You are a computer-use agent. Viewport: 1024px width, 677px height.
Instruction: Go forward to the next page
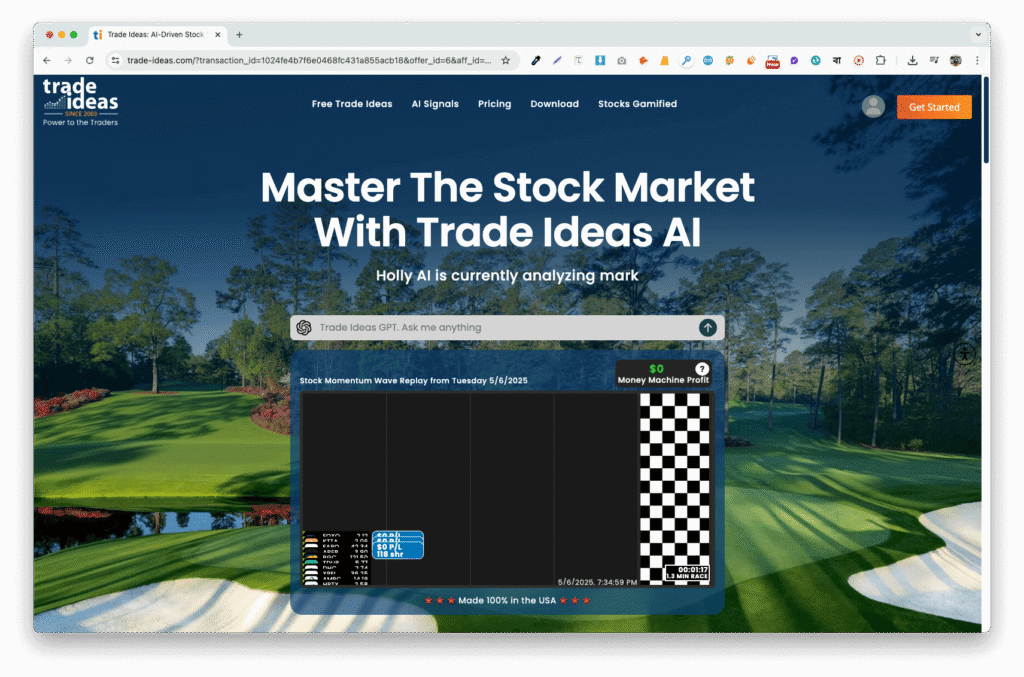68,61
